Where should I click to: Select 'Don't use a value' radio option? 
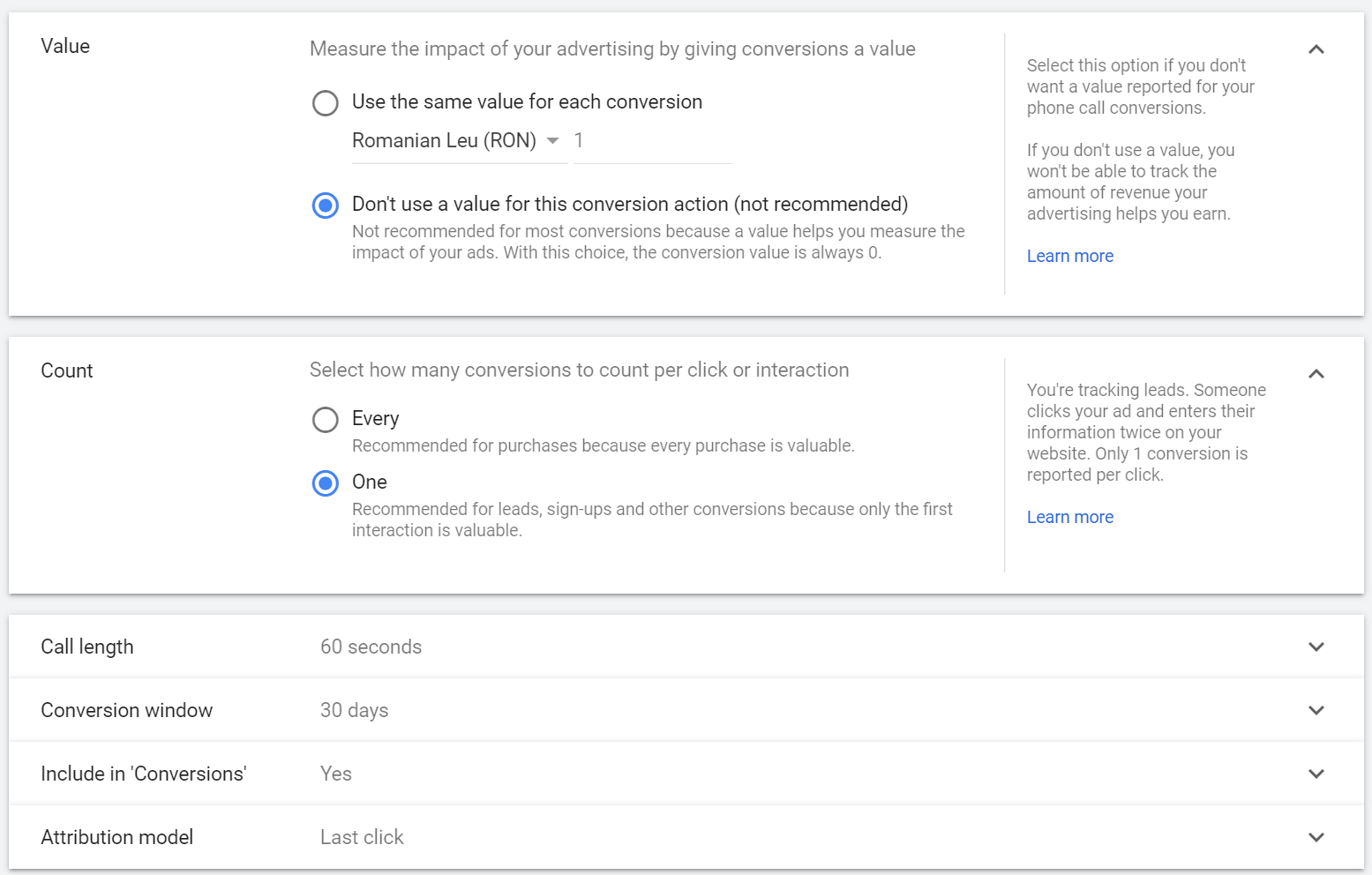click(326, 206)
